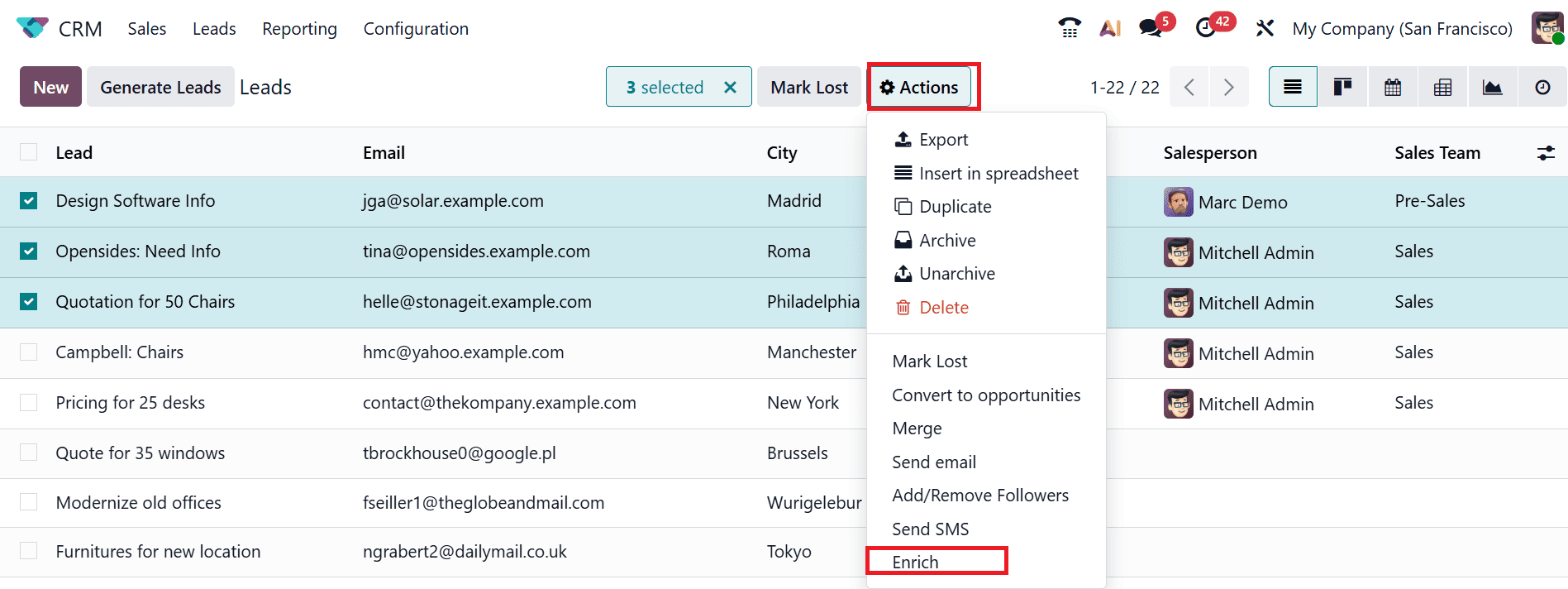Switch to graph view
Viewport: 1568px width, 589px height.
1493,87
